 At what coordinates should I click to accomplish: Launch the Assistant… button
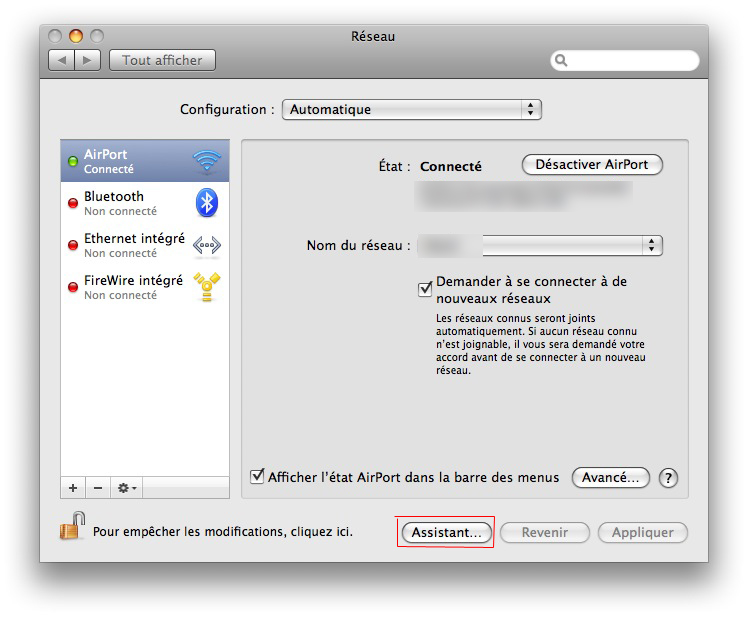pyautogui.click(x=447, y=532)
